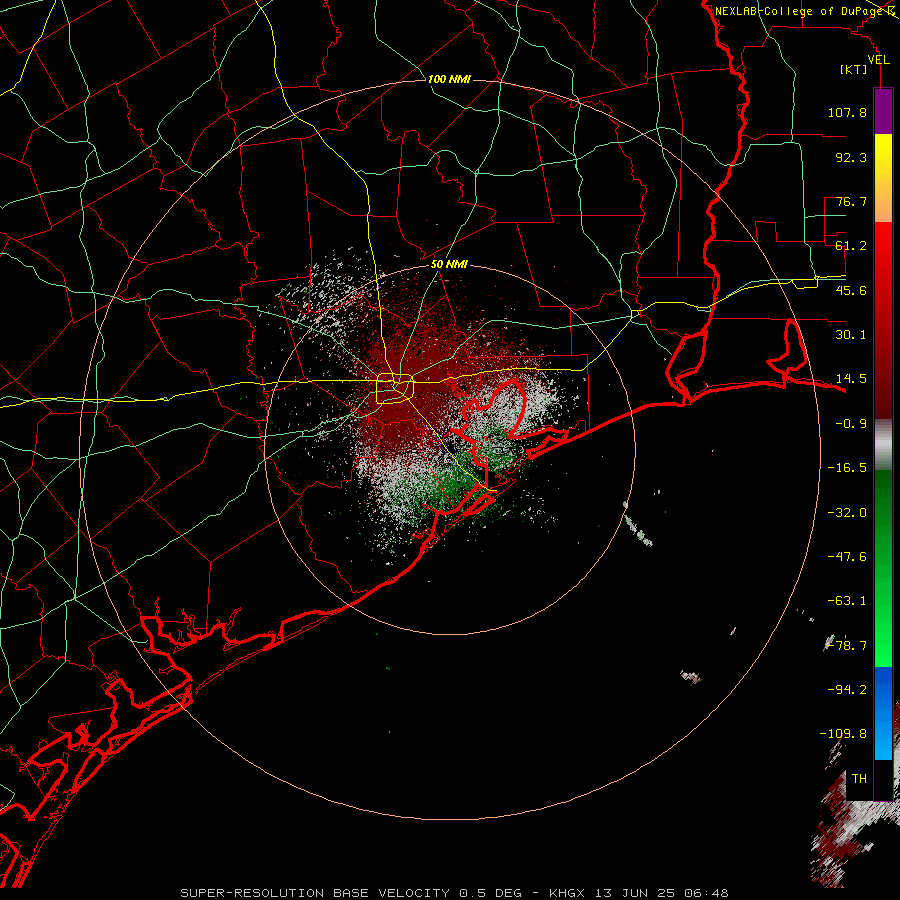Click the gray near-zero segment of velocity scale
The height and width of the screenshot is (900, 900).
point(883,445)
